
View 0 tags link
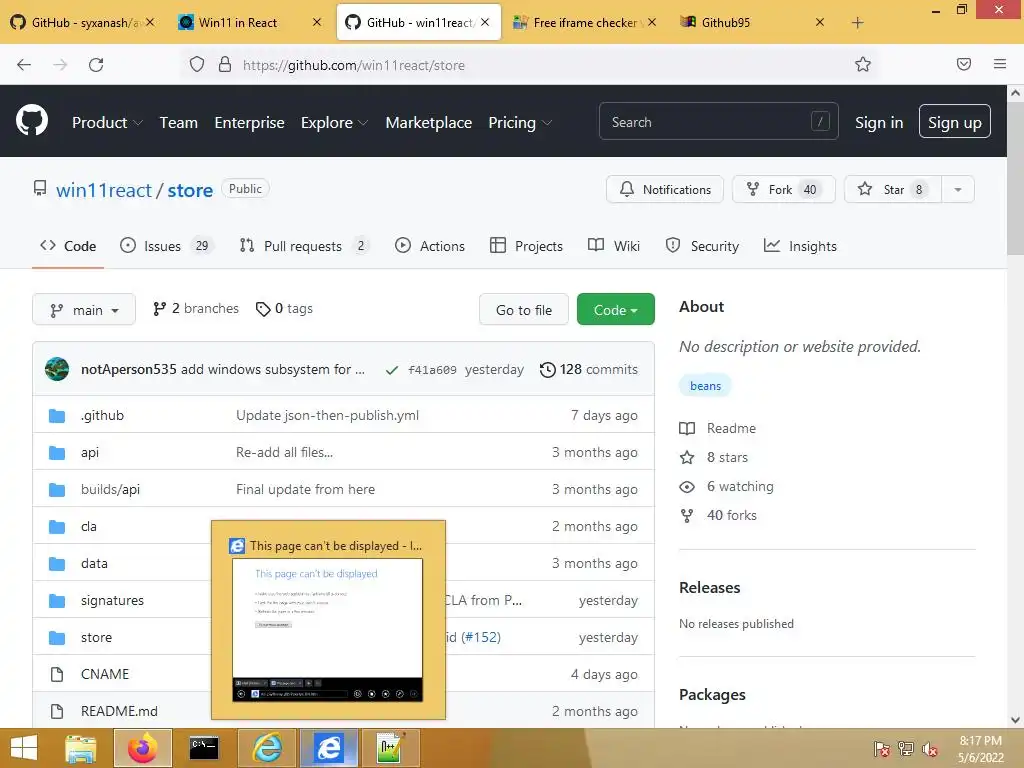coord(284,309)
